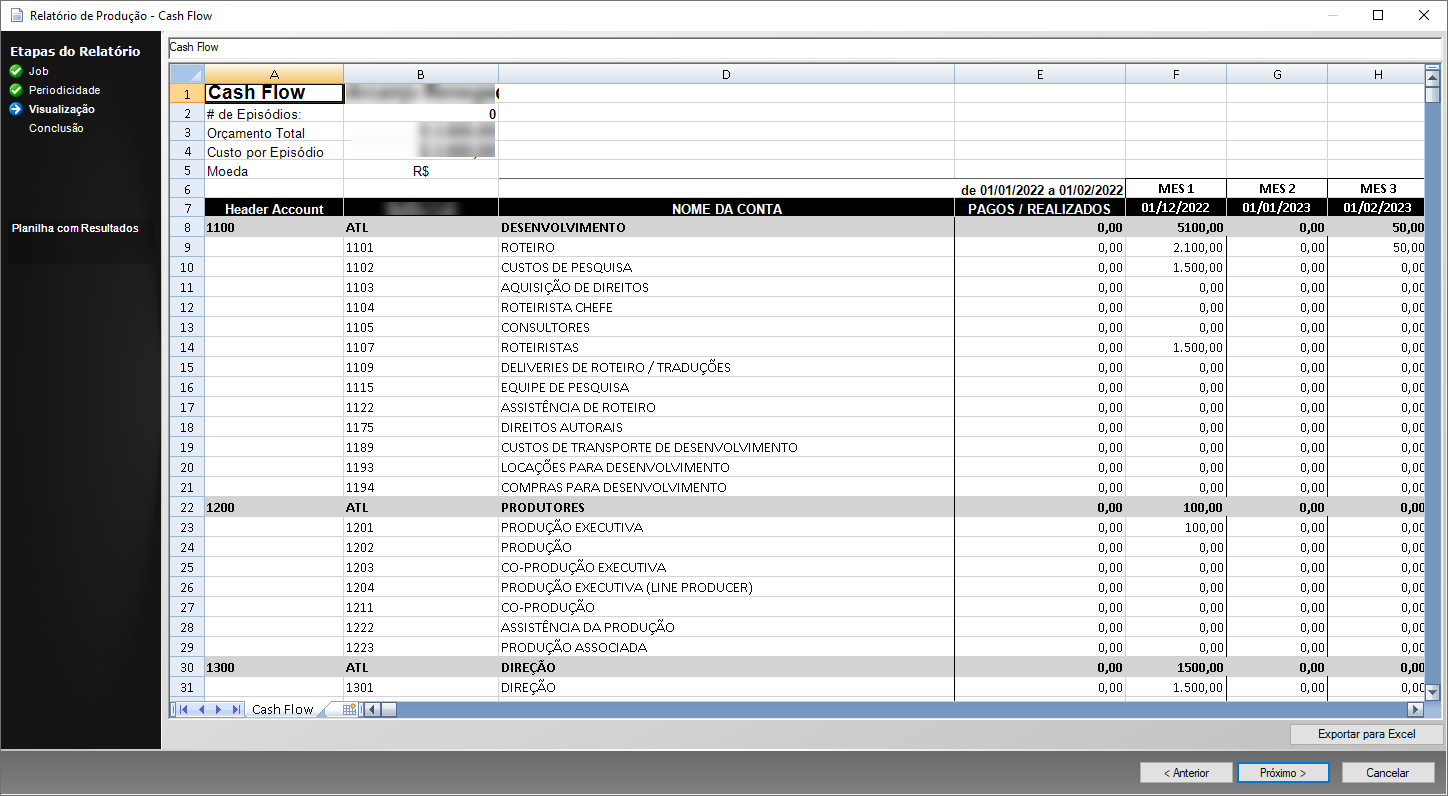The image size is (1448, 796).
Task: Click the 'ROTEIRISTA CHEFE' cell
Action: coord(726,307)
